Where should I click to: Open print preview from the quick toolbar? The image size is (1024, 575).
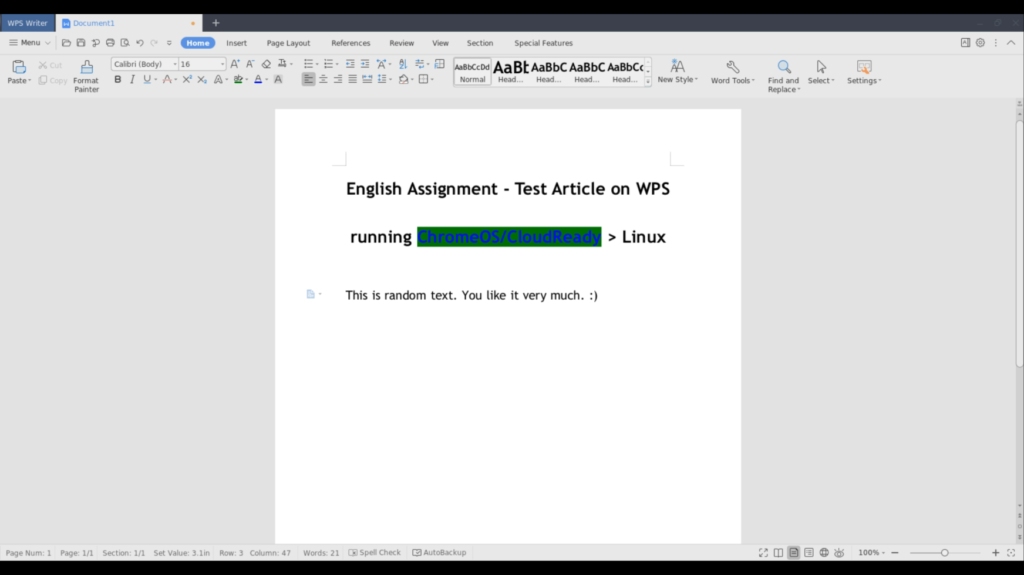(125, 43)
